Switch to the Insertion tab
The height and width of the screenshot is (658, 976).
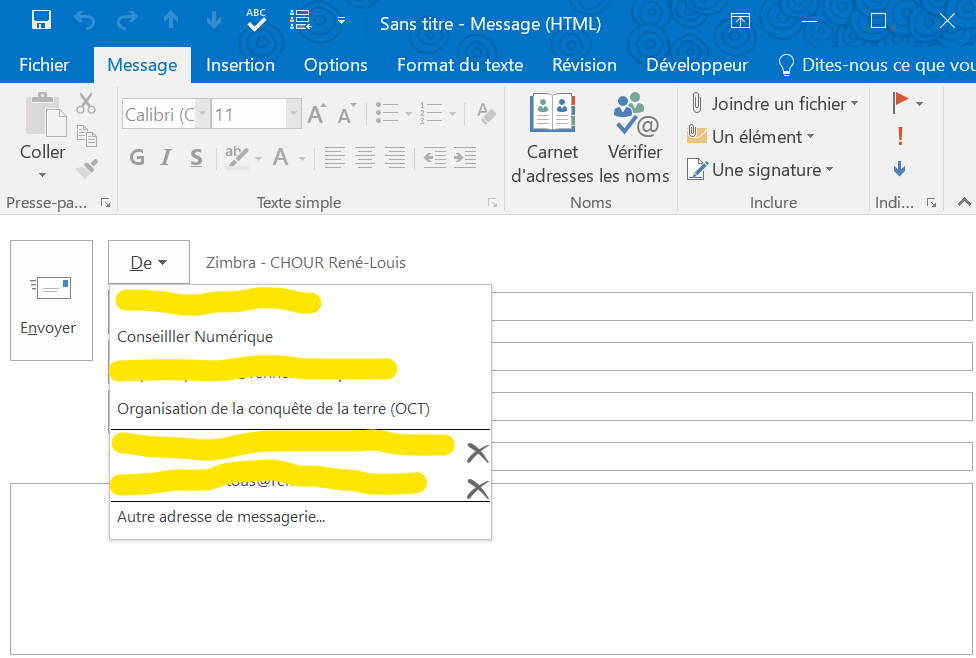click(240, 65)
